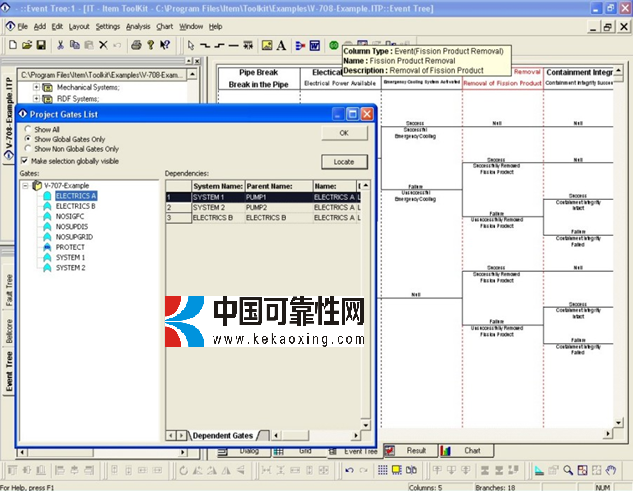Screen dimensions: 636x493
Task: Click row 3 ELECTRICS B parent name cell
Action: coord(279,218)
